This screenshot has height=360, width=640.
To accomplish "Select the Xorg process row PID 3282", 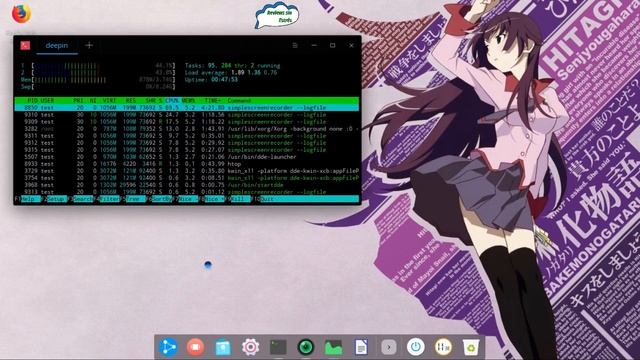I will coord(187,129).
